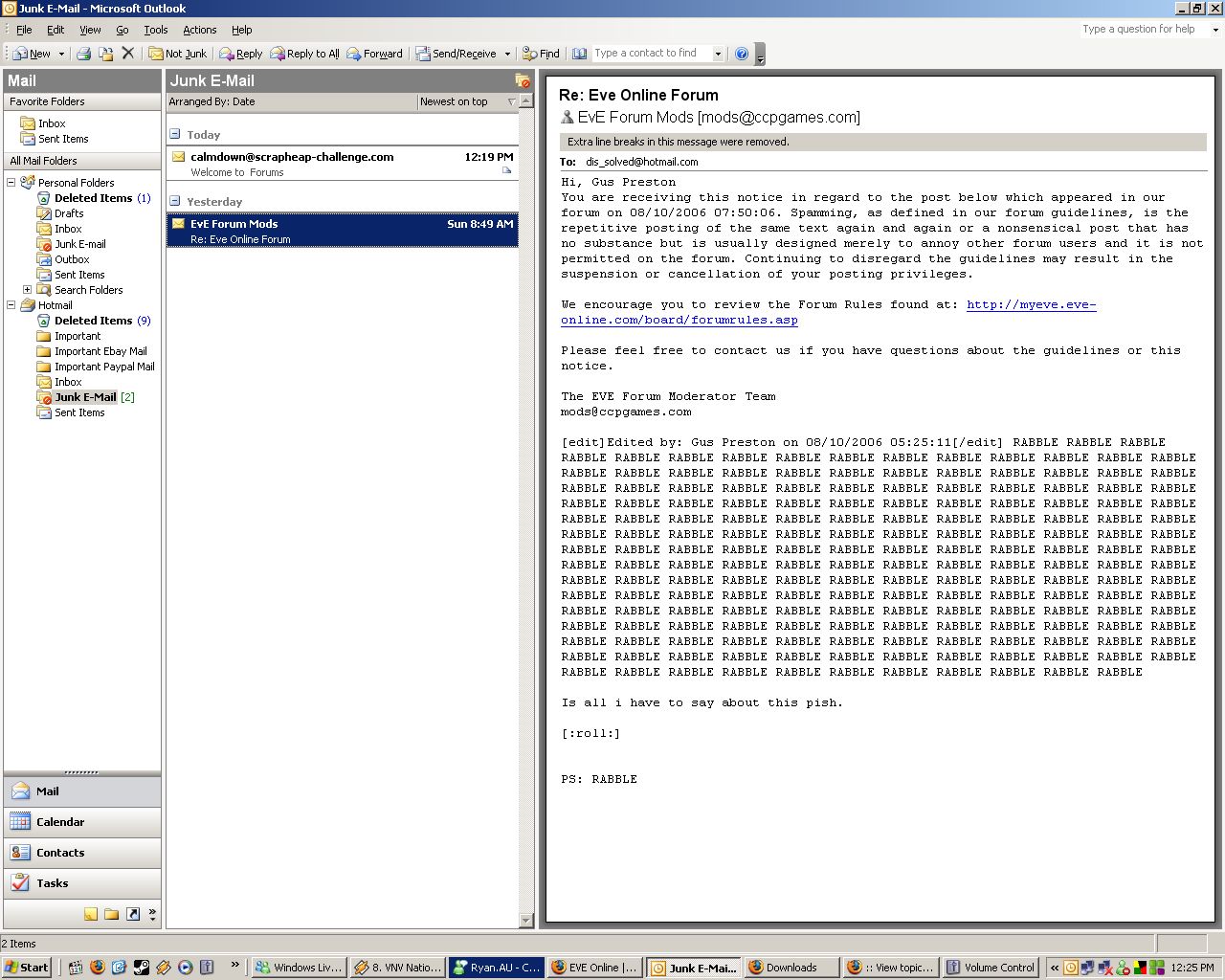Switch to the Volume Control taskbar window
Image resolution: width=1225 pixels, height=980 pixels.
(990, 968)
